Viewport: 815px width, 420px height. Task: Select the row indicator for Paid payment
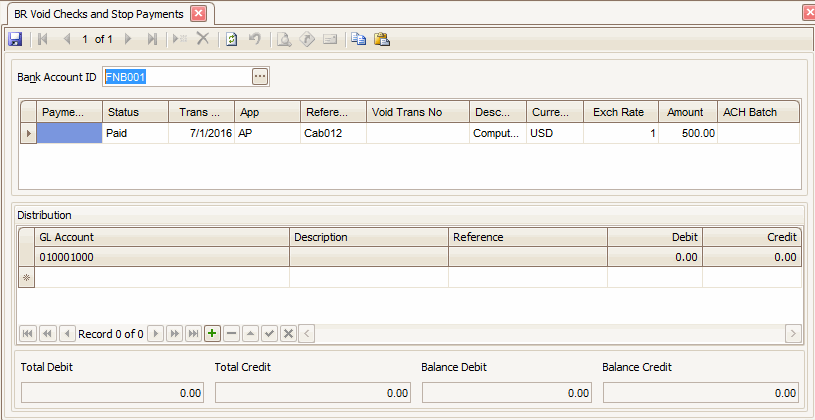tap(28, 133)
